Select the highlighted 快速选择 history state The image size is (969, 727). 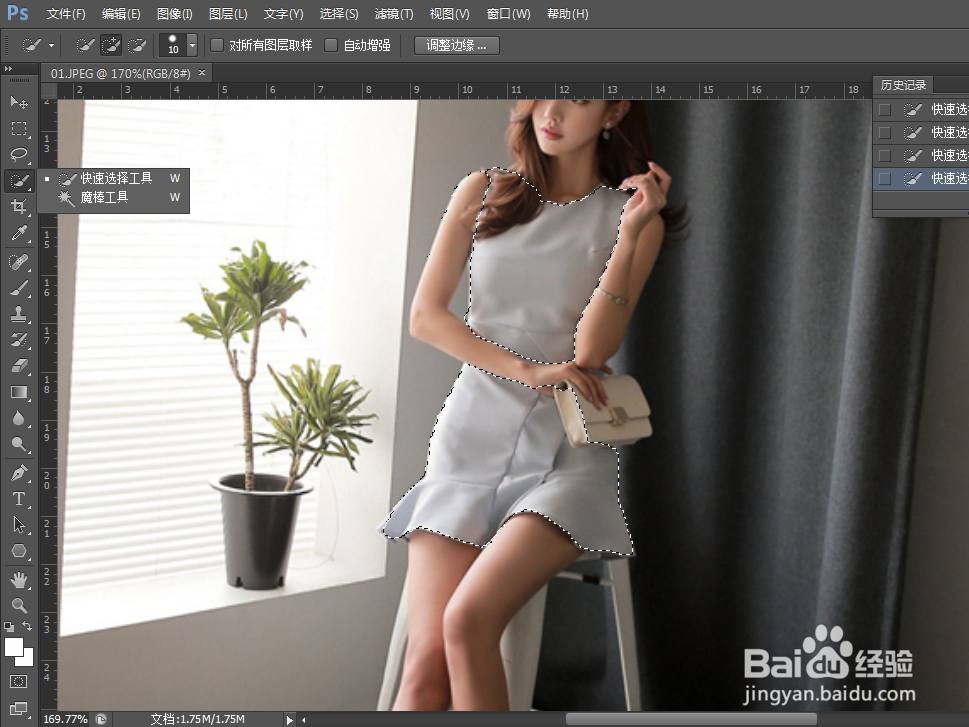click(921, 179)
